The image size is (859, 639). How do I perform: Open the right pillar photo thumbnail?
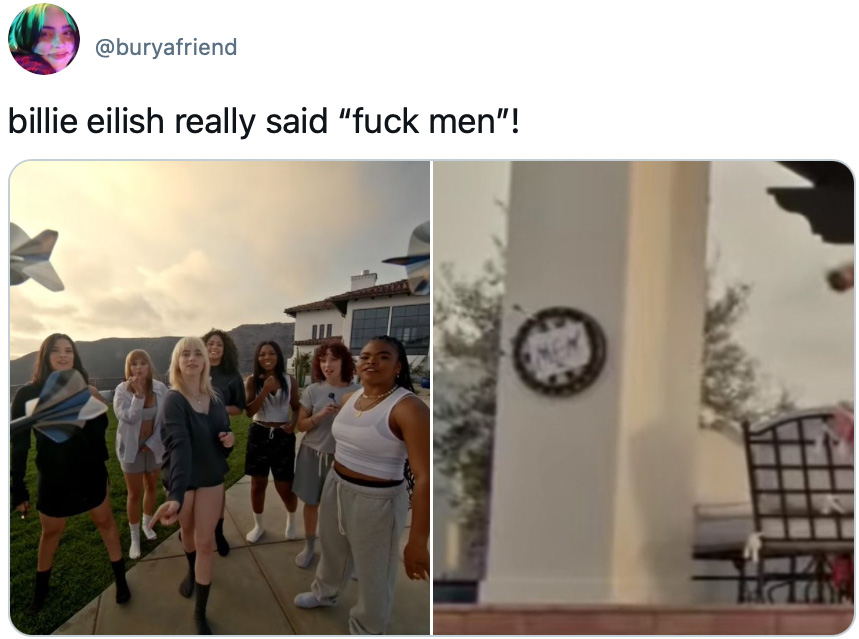tap(644, 397)
